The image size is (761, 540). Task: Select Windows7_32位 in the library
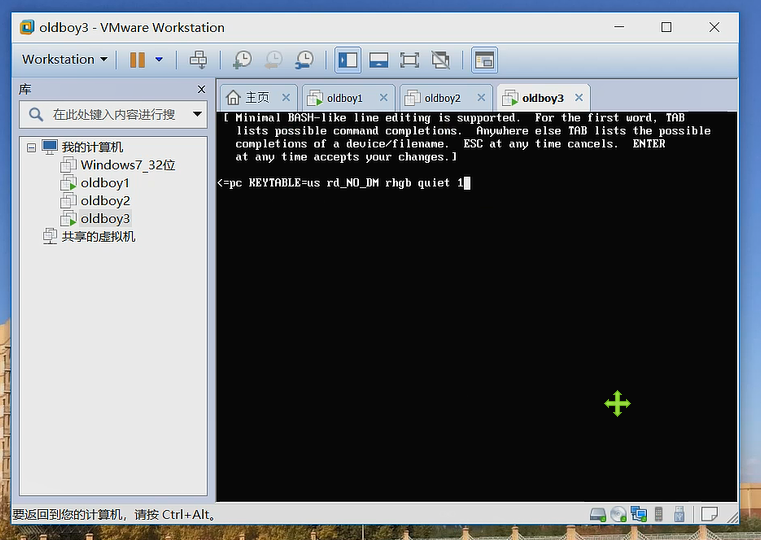[x=128, y=165]
